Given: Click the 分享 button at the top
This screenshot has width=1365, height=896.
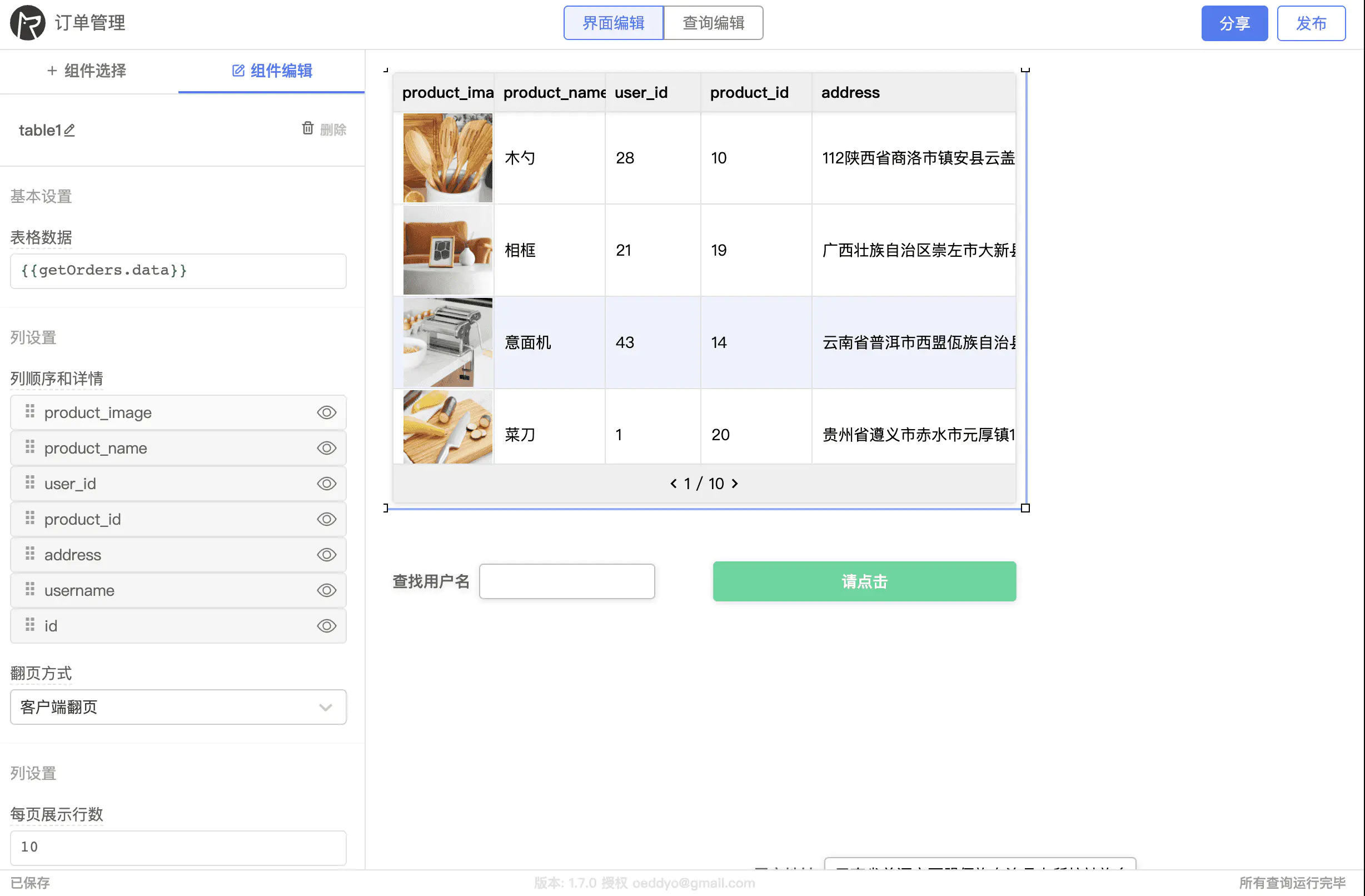Looking at the screenshot, I should click(1234, 23).
